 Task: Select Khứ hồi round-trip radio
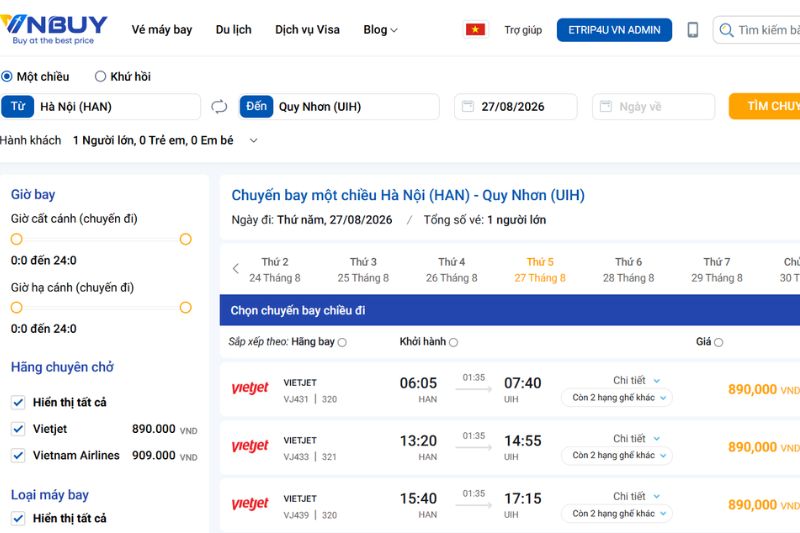(x=101, y=77)
